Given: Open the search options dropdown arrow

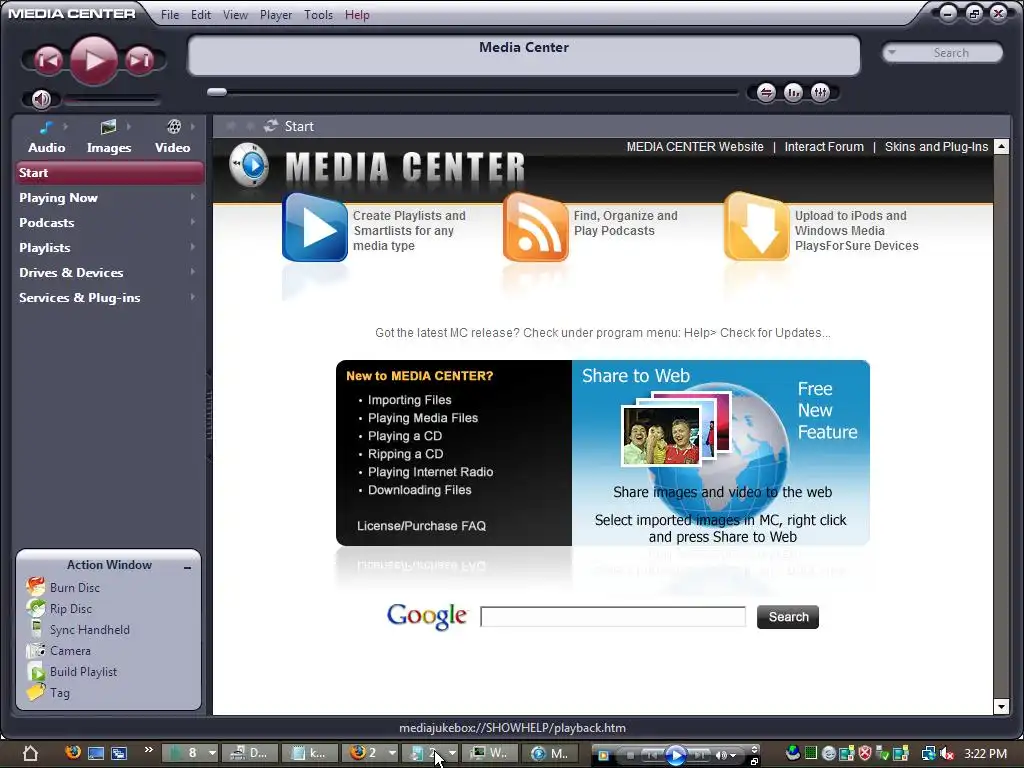Looking at the screenshot, I should pyautogui.click(x=892, y=52).
